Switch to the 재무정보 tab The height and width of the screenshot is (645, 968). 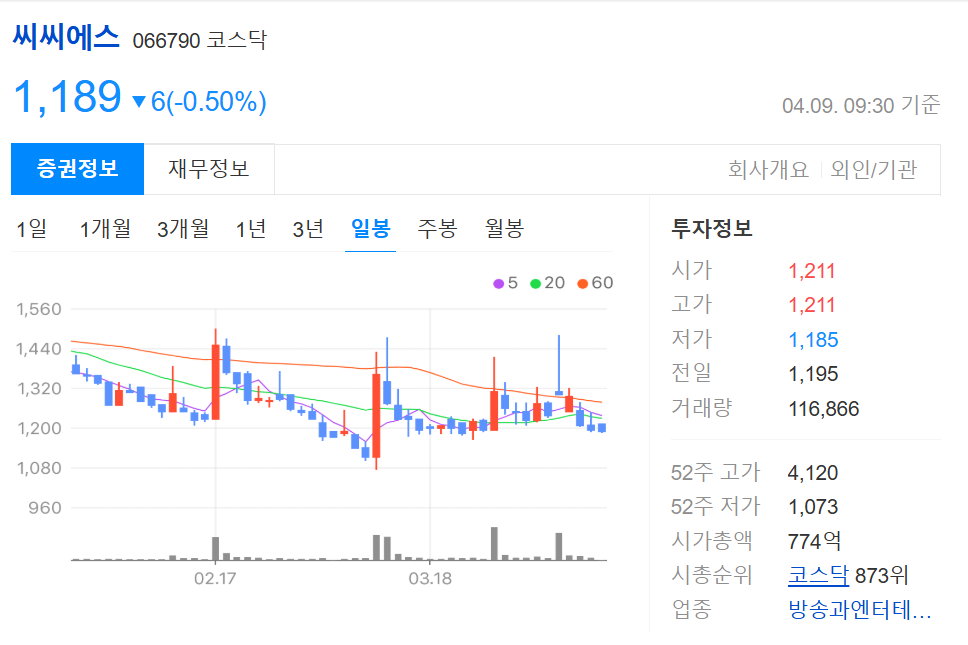click(209, 169)
